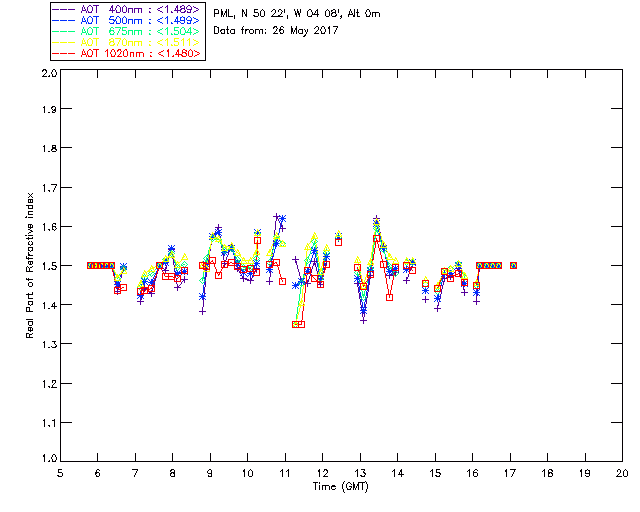This screenshot has width=640, height=512.
Task: Click the 1.4 y-axis label
Action: point(50,305)
